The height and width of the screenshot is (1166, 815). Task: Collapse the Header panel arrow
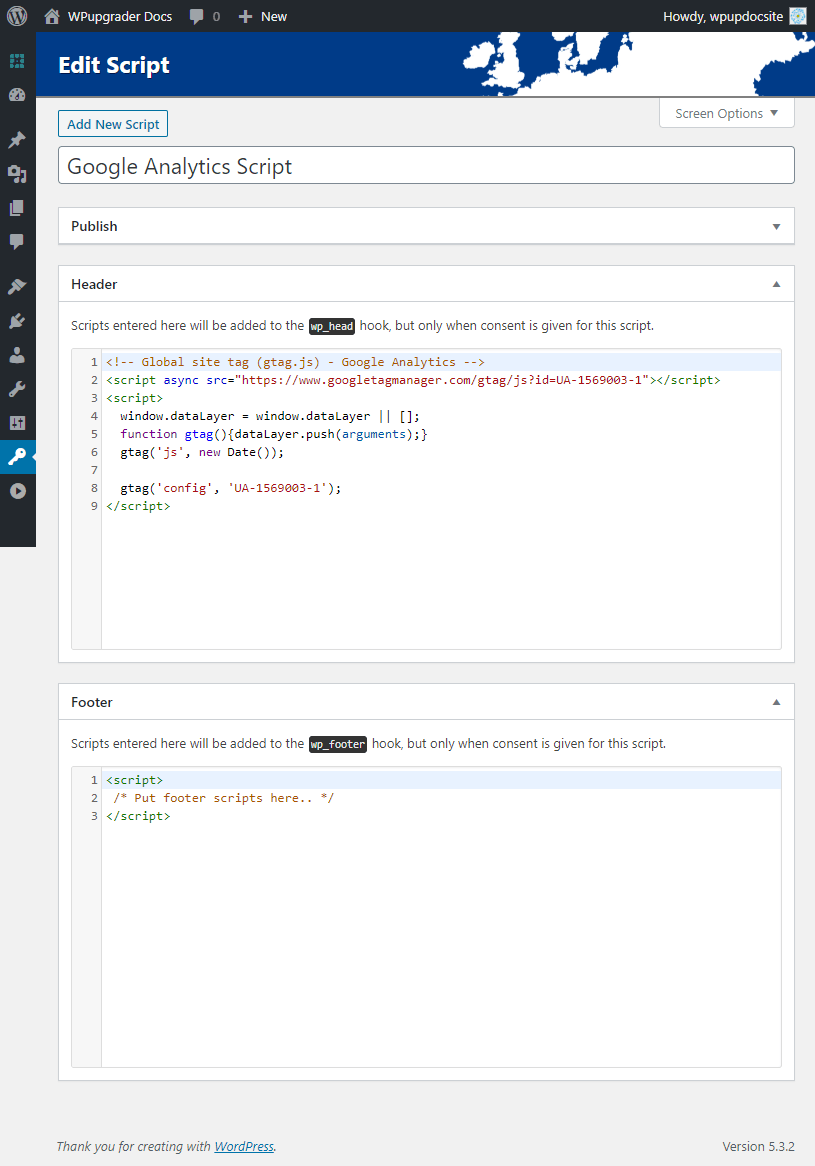click(776, 284)
